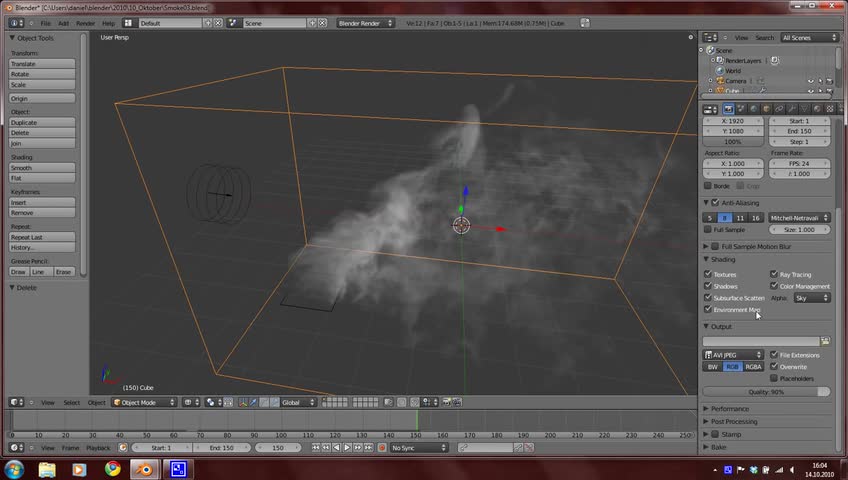Toggle the Textures checkbox

pyautogui.click(x=708, y=274)
